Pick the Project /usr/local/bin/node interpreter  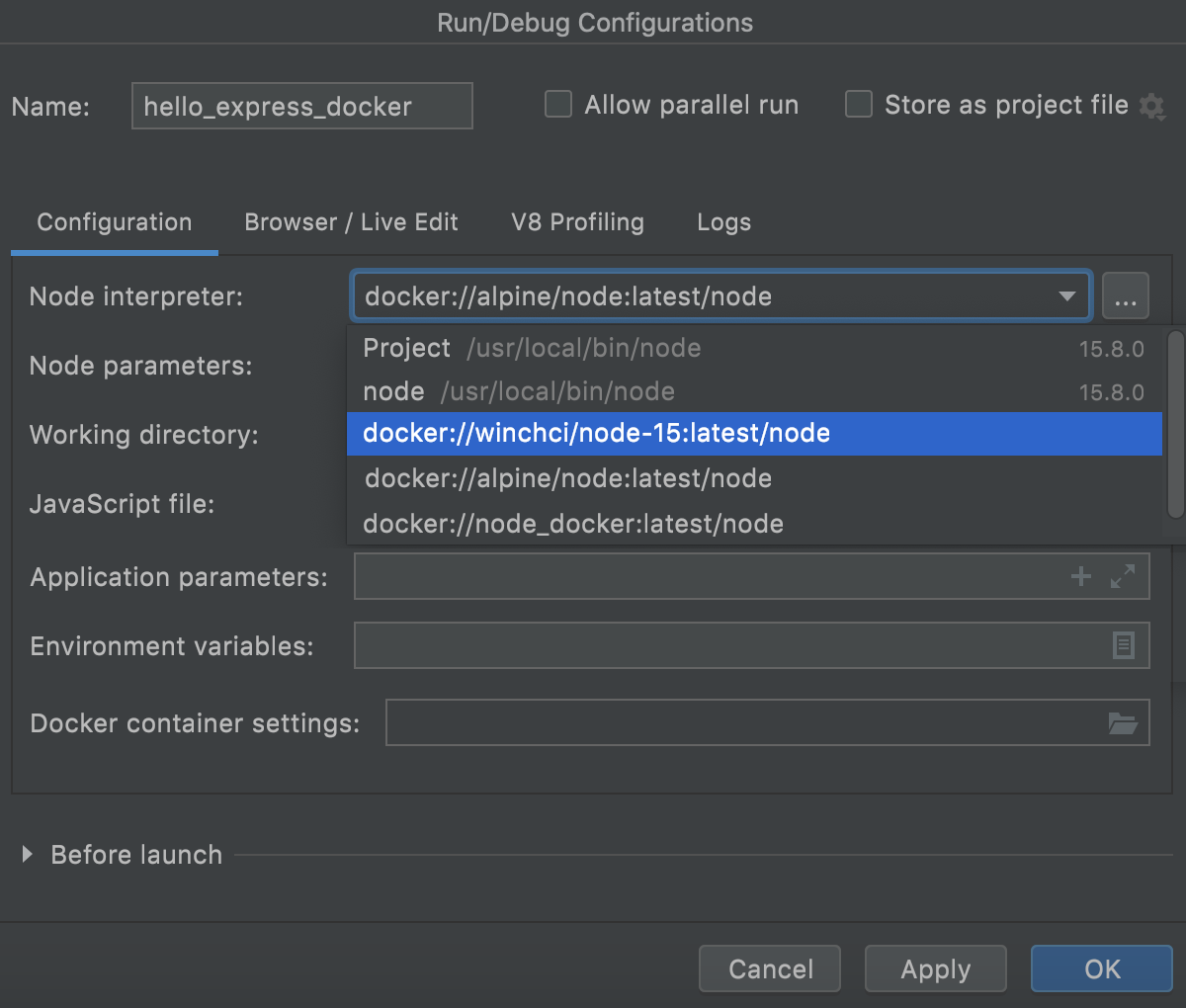coord(532,348)
